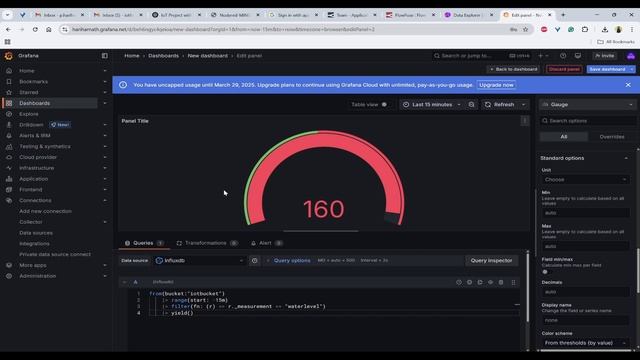
Task: Open the Gauge visualization picker
Action: coord(588,105)
